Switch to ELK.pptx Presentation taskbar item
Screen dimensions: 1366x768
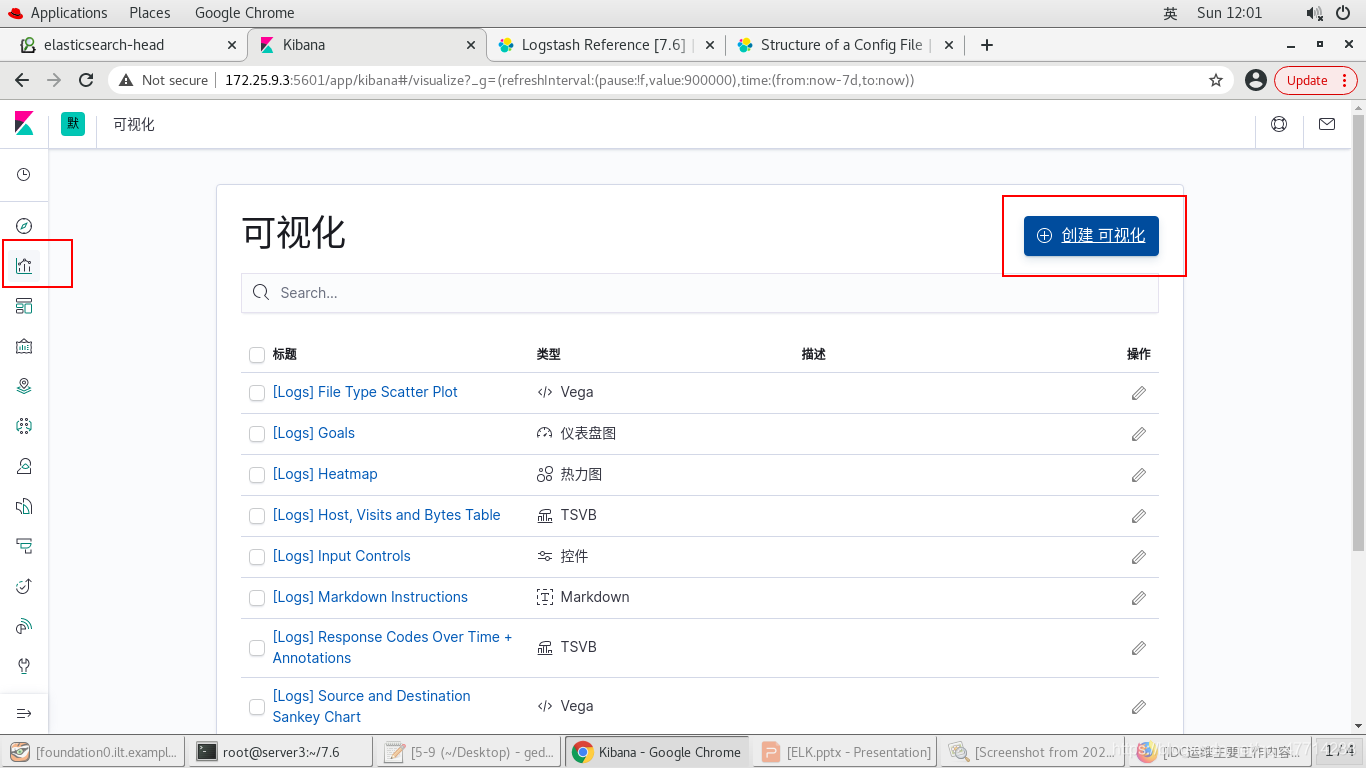(847, 752)
